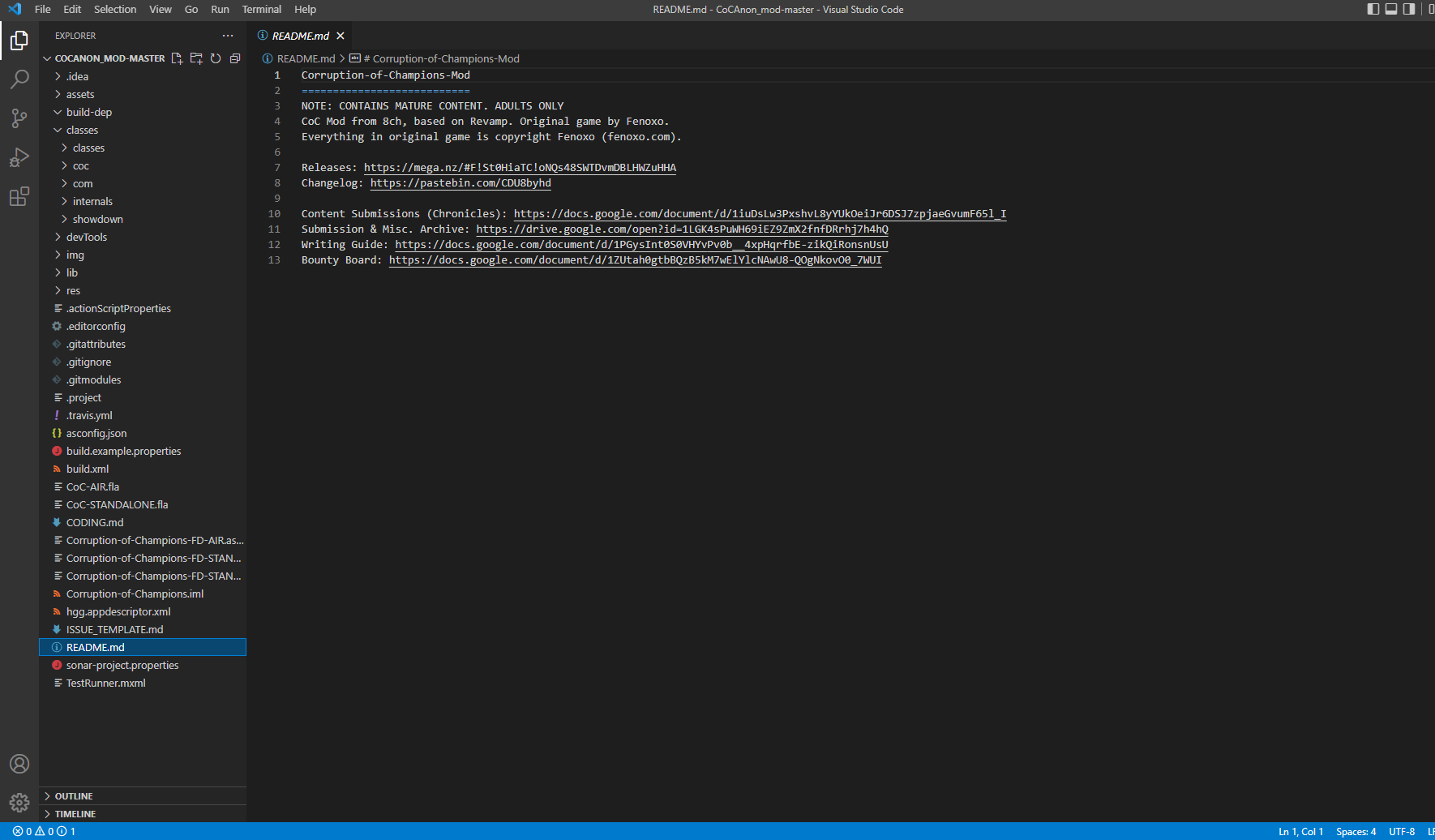Toggle the bottom panel layout button

(x=1391, y=9)
